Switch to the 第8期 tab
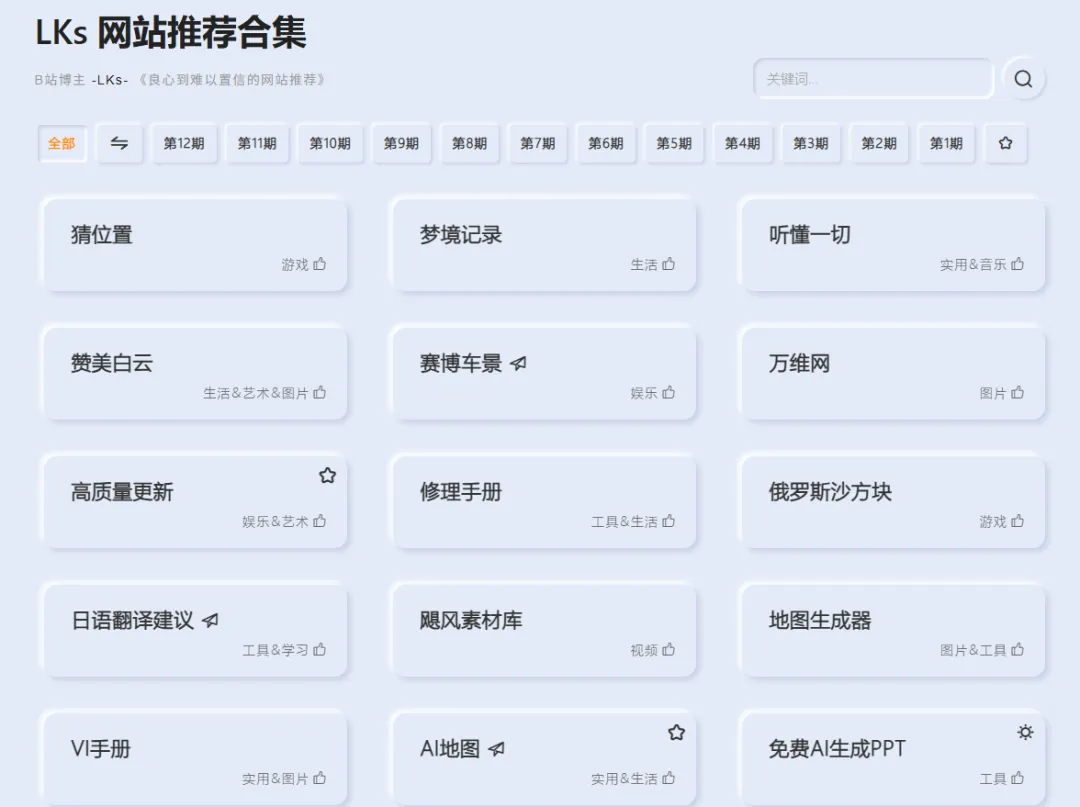Image resolution: width=1080 pixels, height=807 pixels. click(x=469, y=143)
